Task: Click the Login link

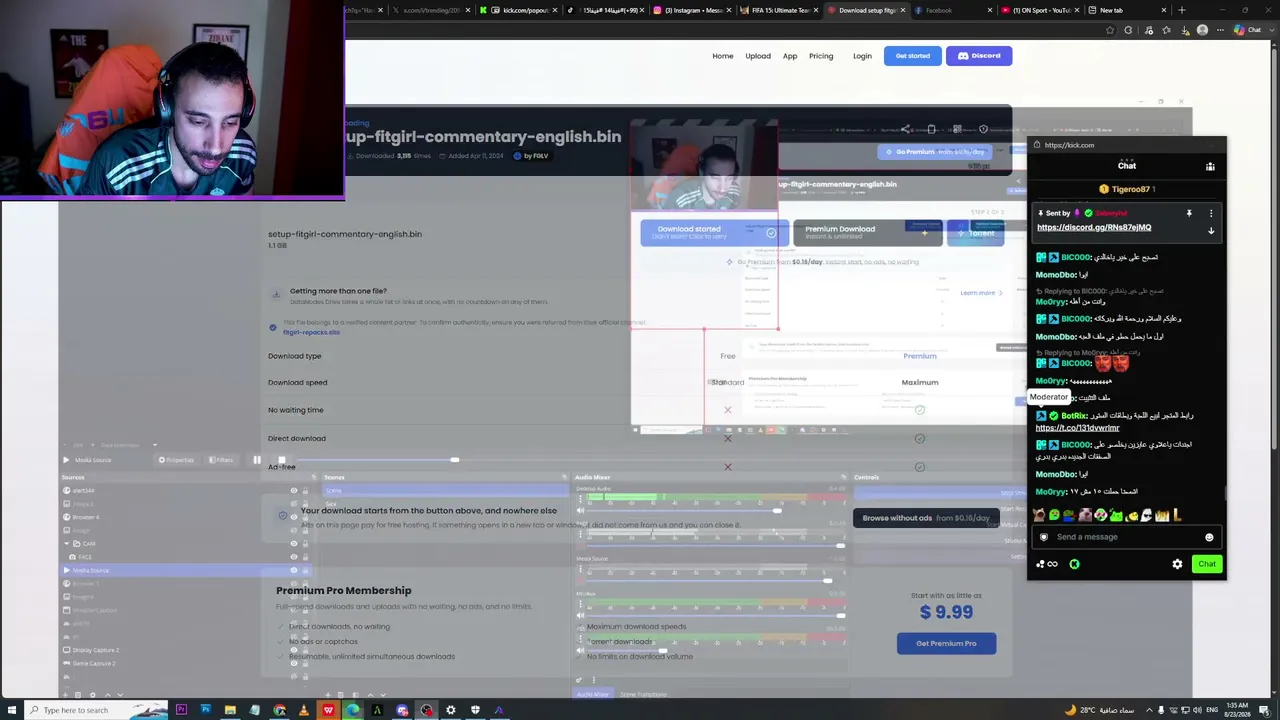Action: pyautogui.click(x=862, y=56)
